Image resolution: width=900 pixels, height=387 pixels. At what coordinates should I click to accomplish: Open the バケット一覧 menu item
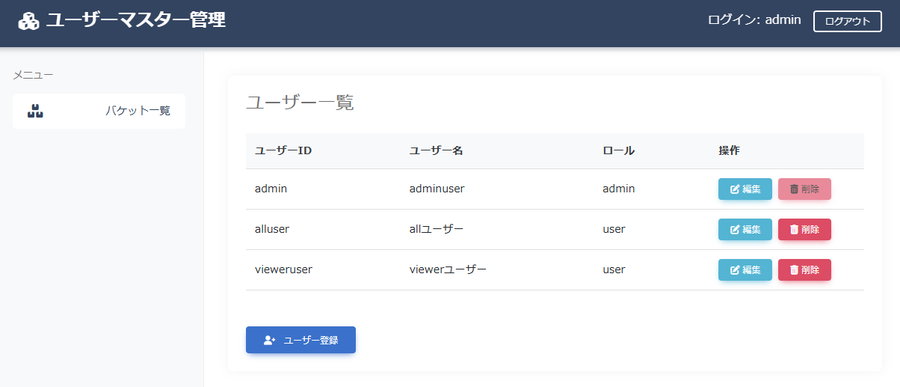99,111
